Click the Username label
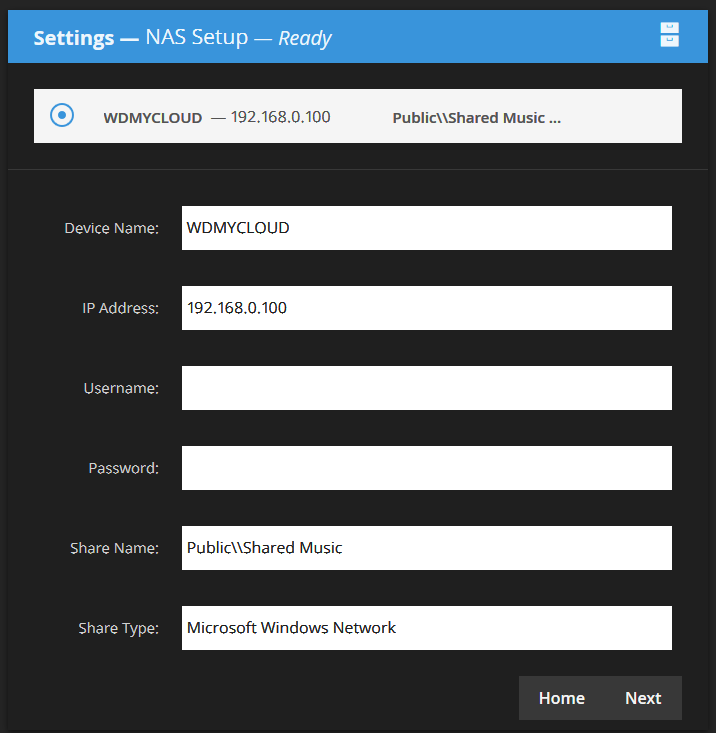Screen dimensions: 716x733 pyautogui.click(x=121, y=388)
